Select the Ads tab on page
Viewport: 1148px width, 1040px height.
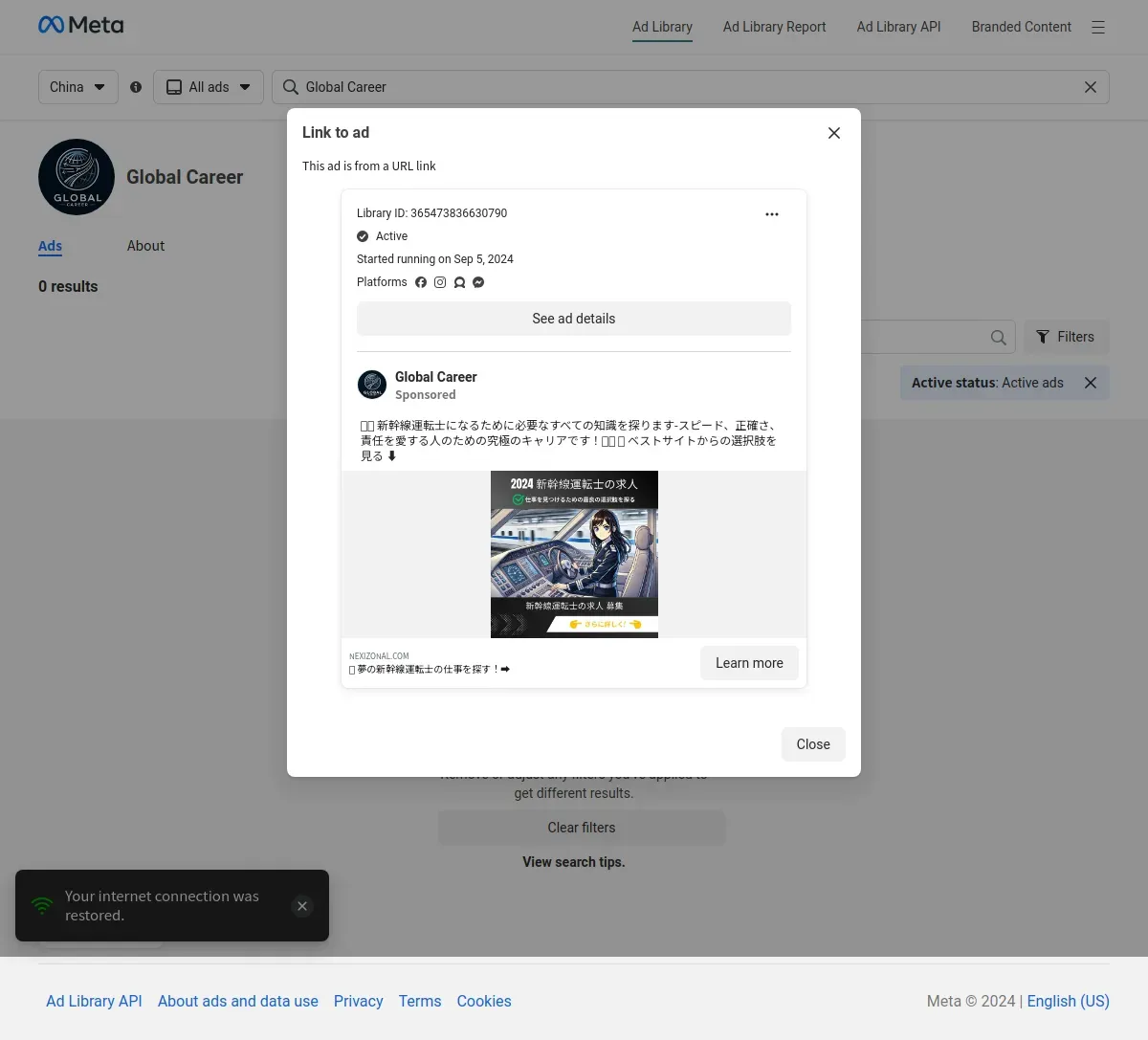pyautogui.click(x=51, y=246)
